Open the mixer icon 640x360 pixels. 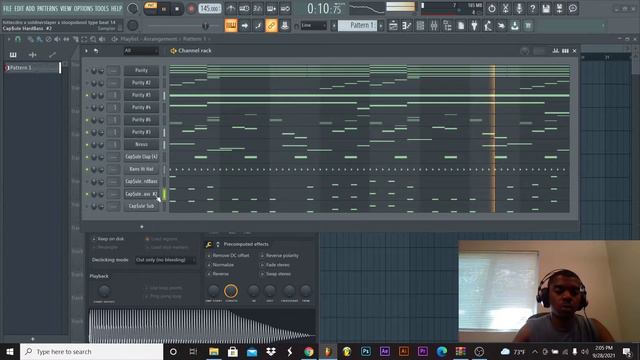433,26
